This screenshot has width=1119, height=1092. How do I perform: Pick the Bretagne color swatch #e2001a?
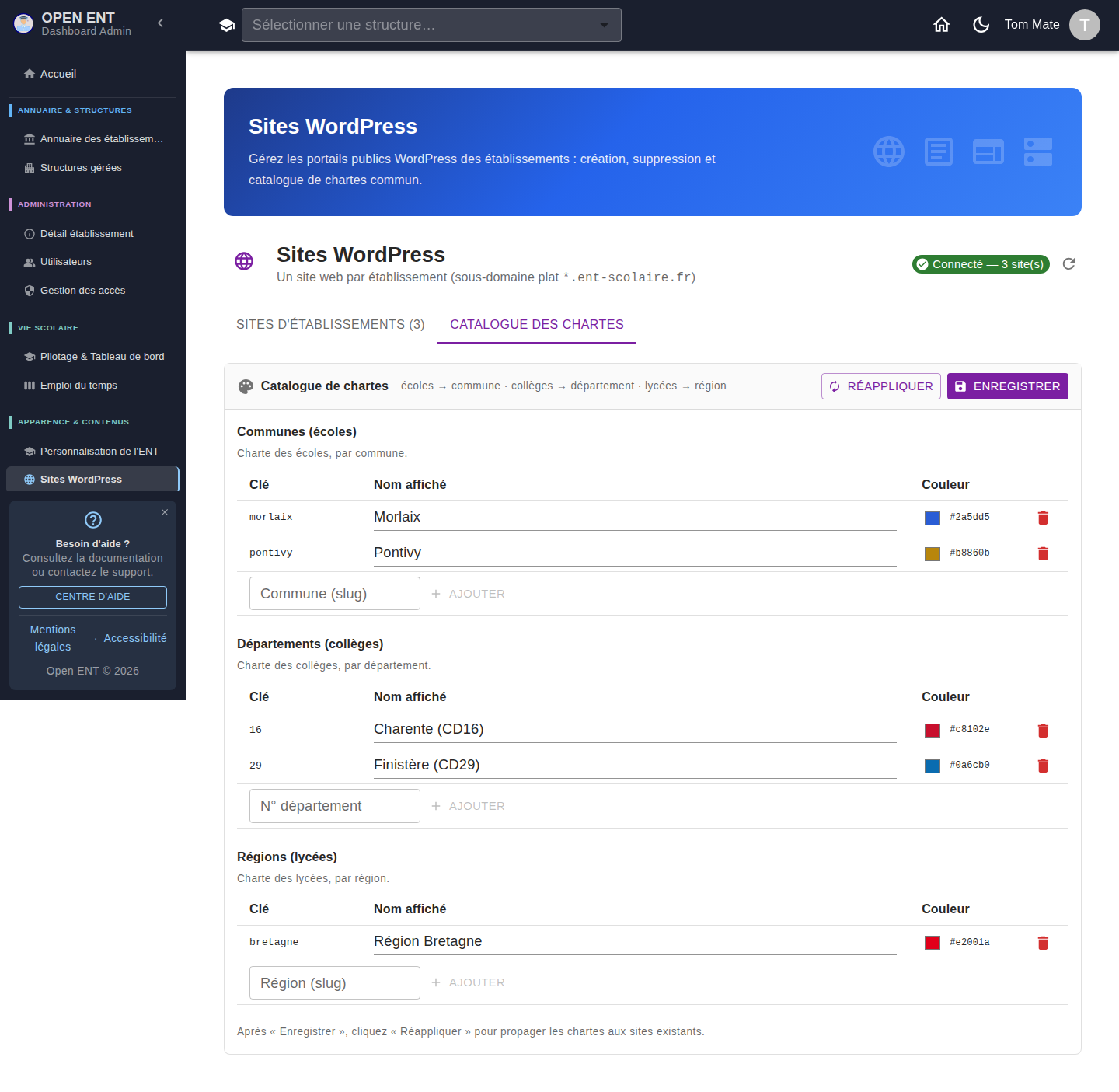click(932, 943)
